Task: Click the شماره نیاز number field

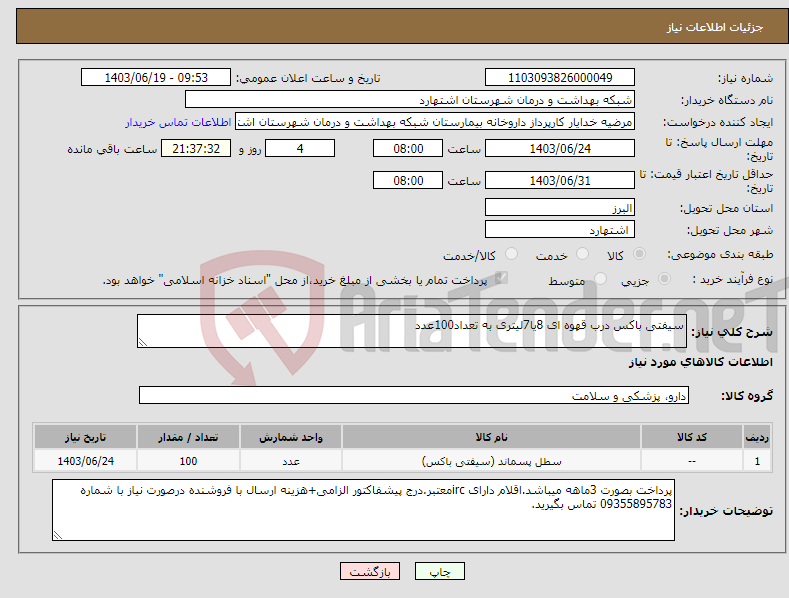Action: [560, 78]
